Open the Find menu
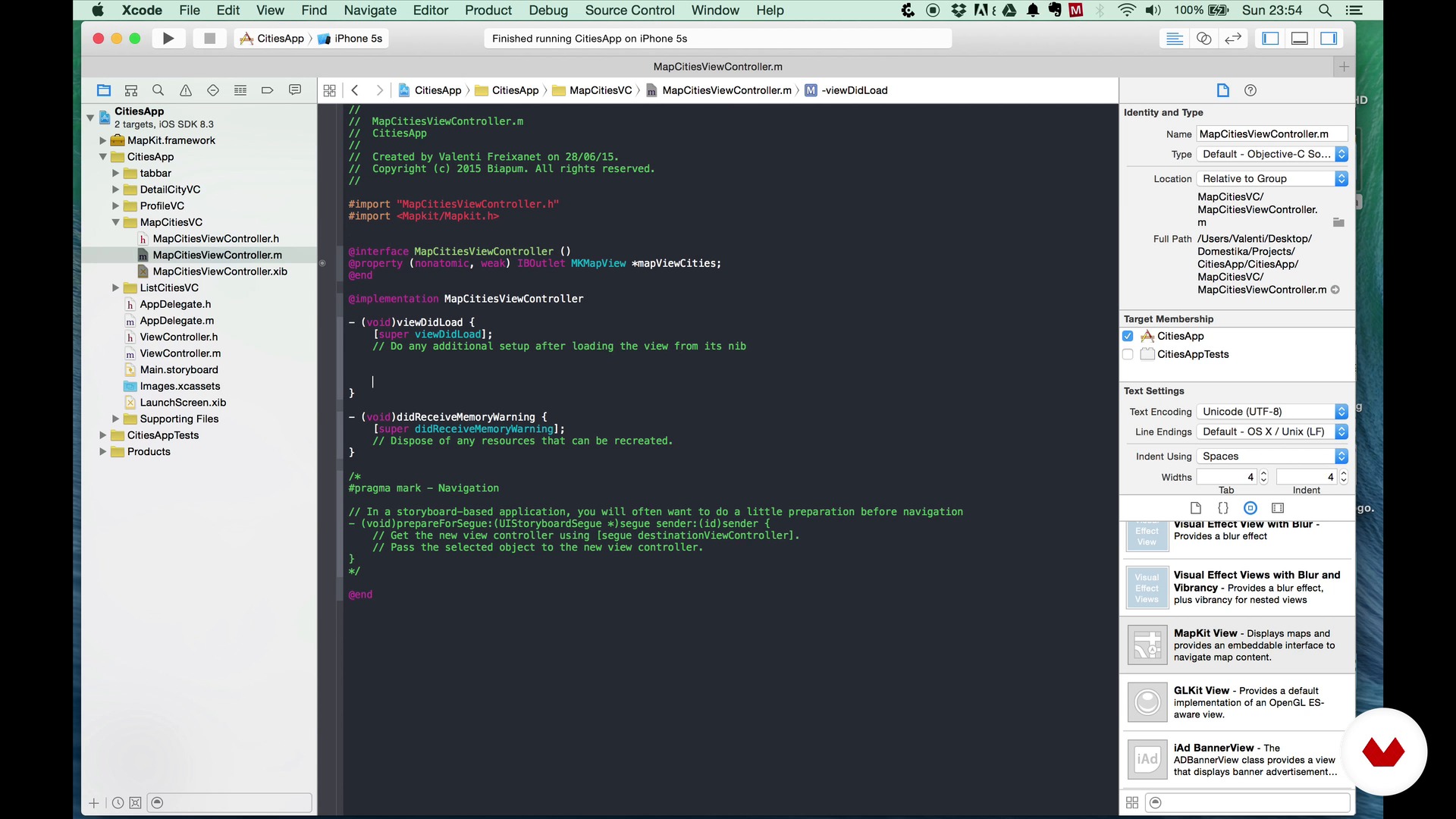Image resolution: width=1456 pixels, height=819 pixels. [x=314, y=11]
